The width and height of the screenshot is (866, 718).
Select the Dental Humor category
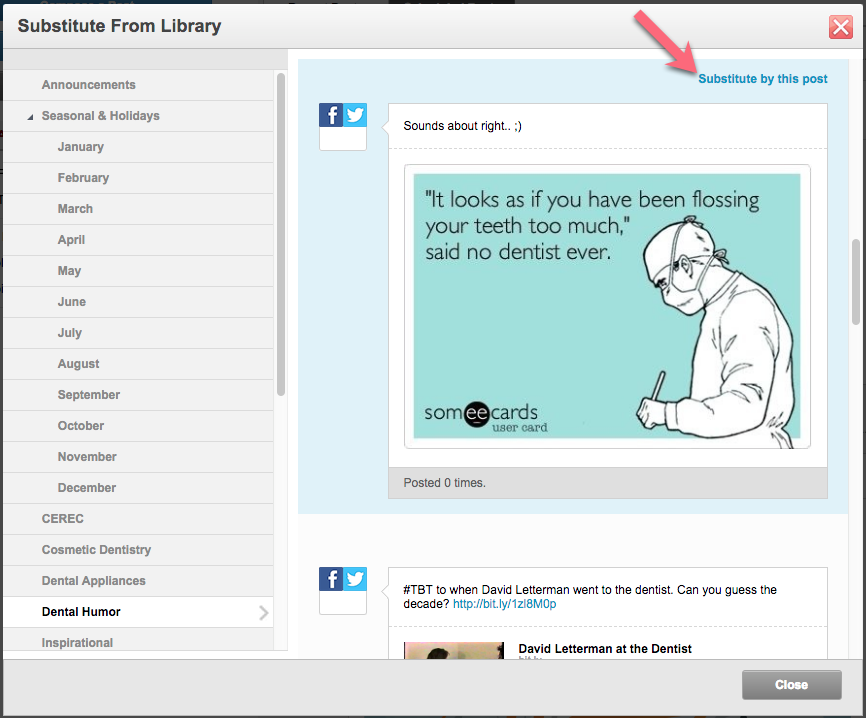click(138, 611)
